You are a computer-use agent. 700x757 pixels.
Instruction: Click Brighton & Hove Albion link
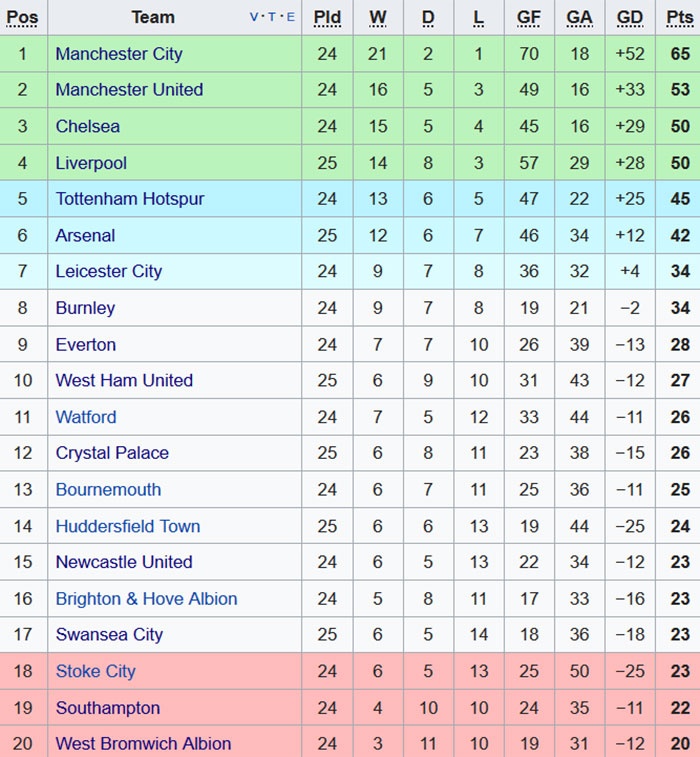[147, 599]
